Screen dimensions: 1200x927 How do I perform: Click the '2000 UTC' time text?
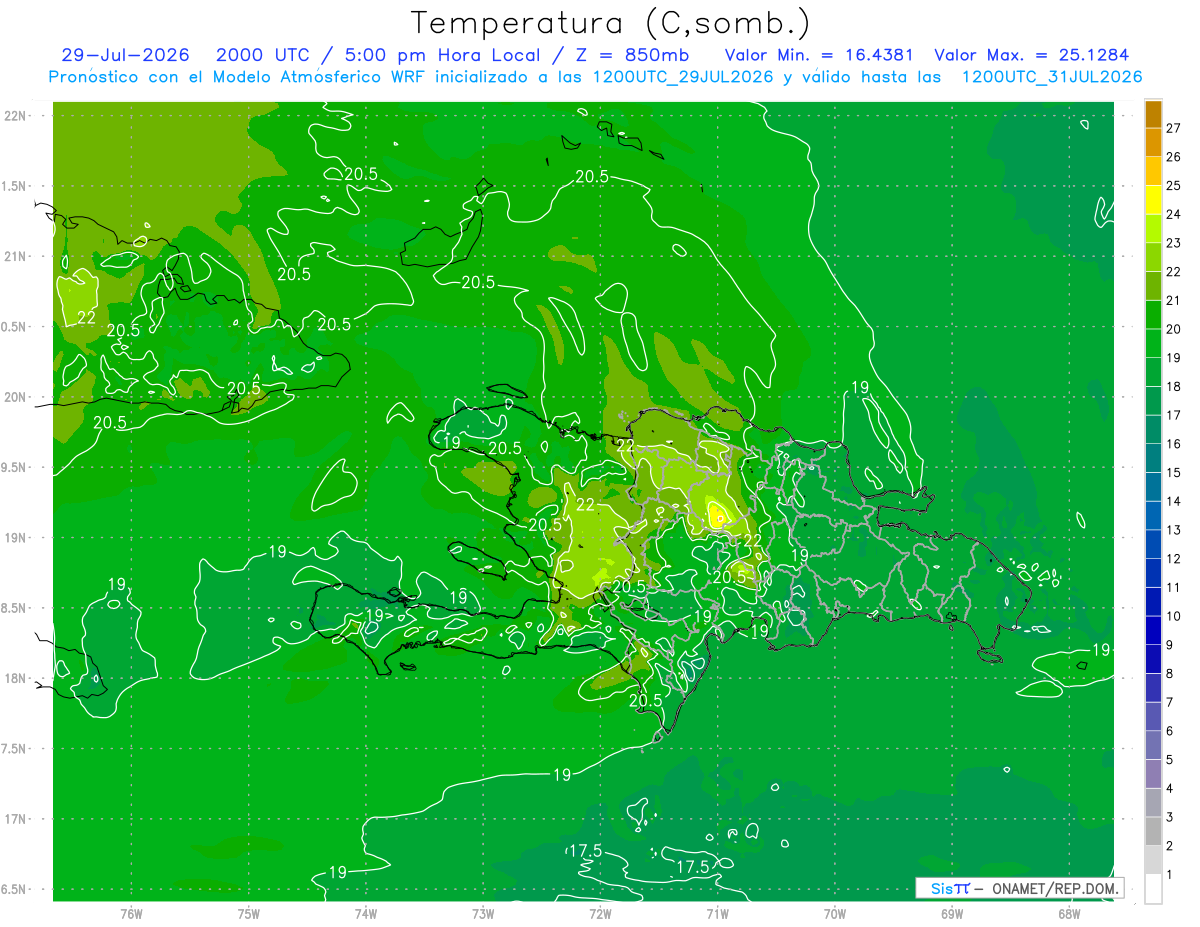(x=262, y=55)
